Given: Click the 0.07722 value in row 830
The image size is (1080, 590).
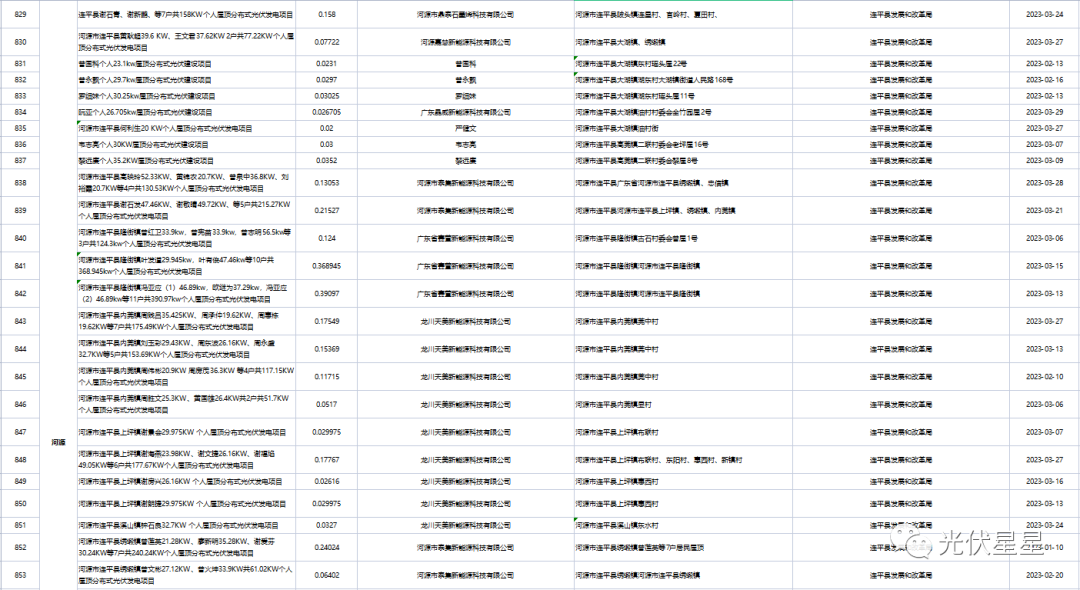Looking at the screenshot, I should click(327, 43).
